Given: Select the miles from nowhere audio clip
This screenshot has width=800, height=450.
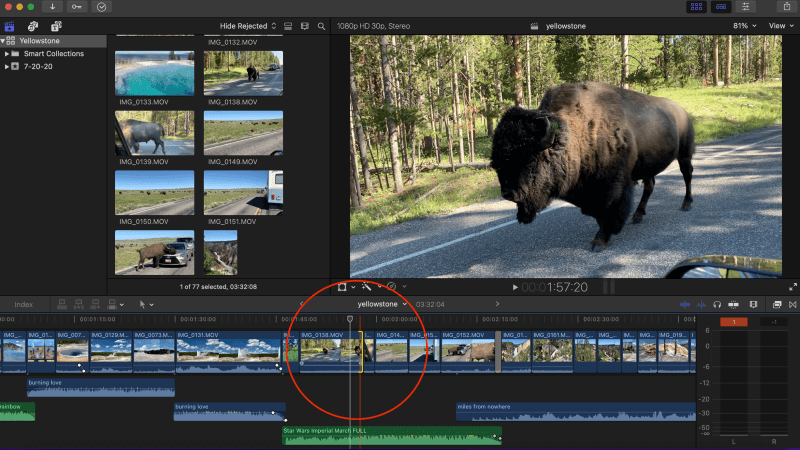Looking at the screenshot, I should (576, 412).
